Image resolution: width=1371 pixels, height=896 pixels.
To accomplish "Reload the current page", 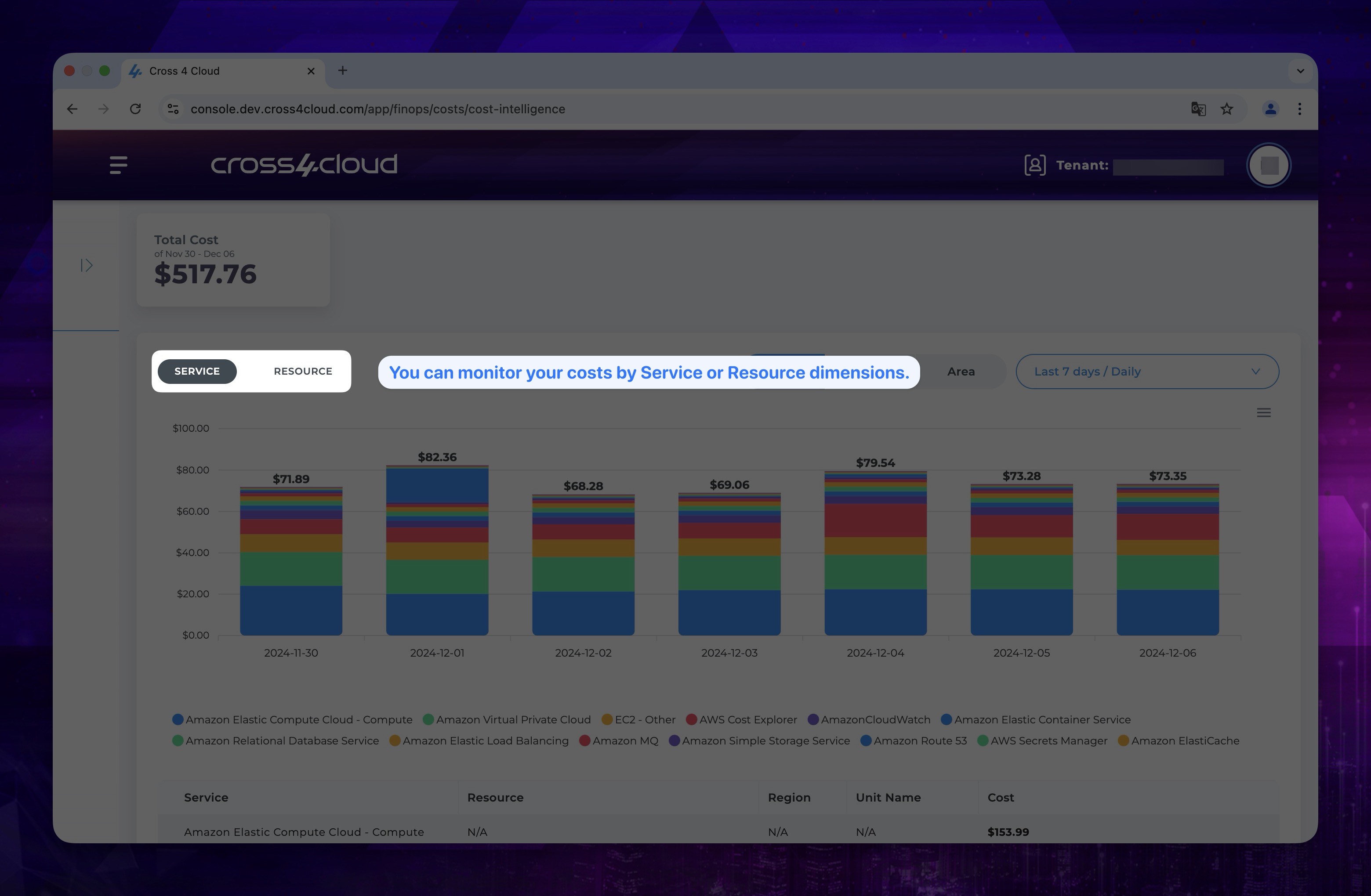I will pos(135,109).
